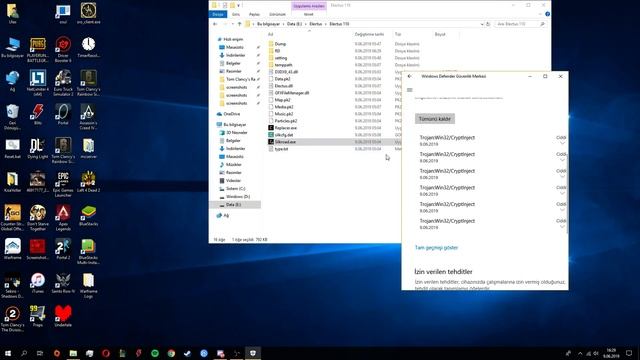640x360 pixels.
Task: Launch Dying Light from the desktop
Action: point(38,148)
